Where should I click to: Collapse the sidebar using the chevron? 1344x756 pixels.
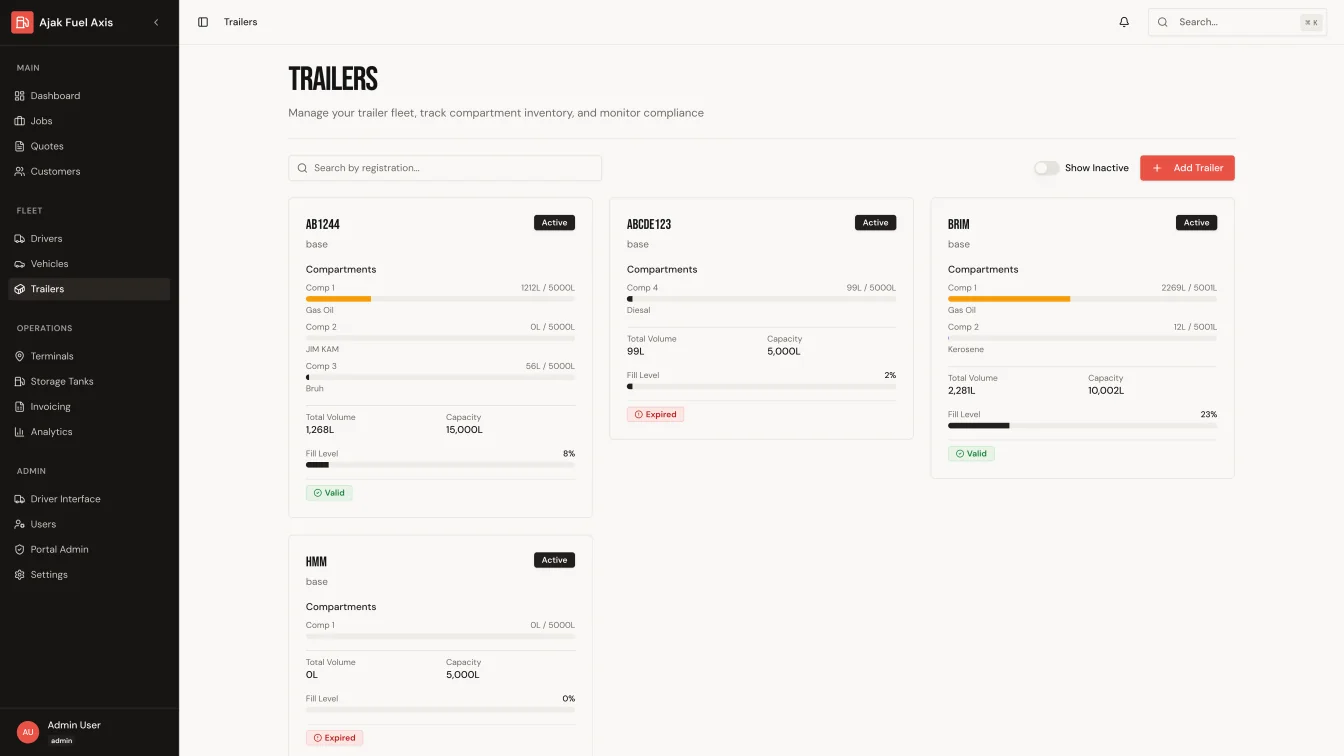tap(156, 21)
